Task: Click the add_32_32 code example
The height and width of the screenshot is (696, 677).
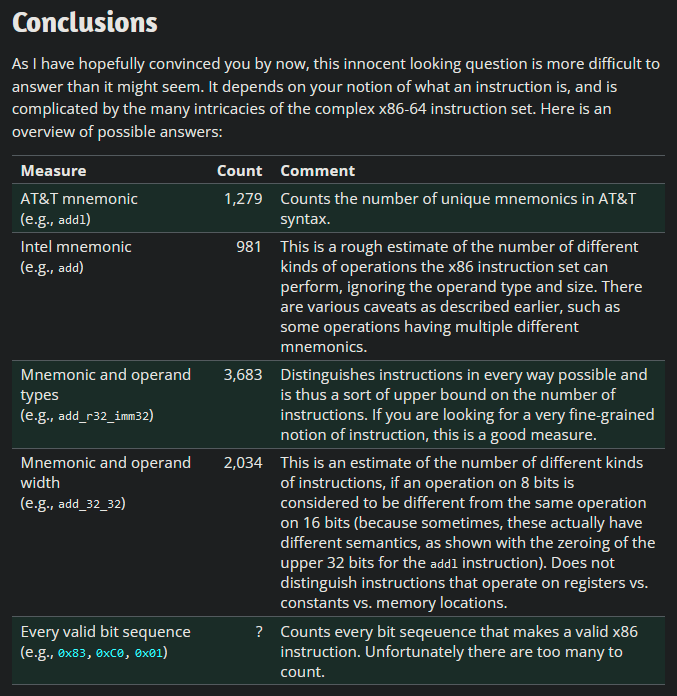Action: (88, 503)
